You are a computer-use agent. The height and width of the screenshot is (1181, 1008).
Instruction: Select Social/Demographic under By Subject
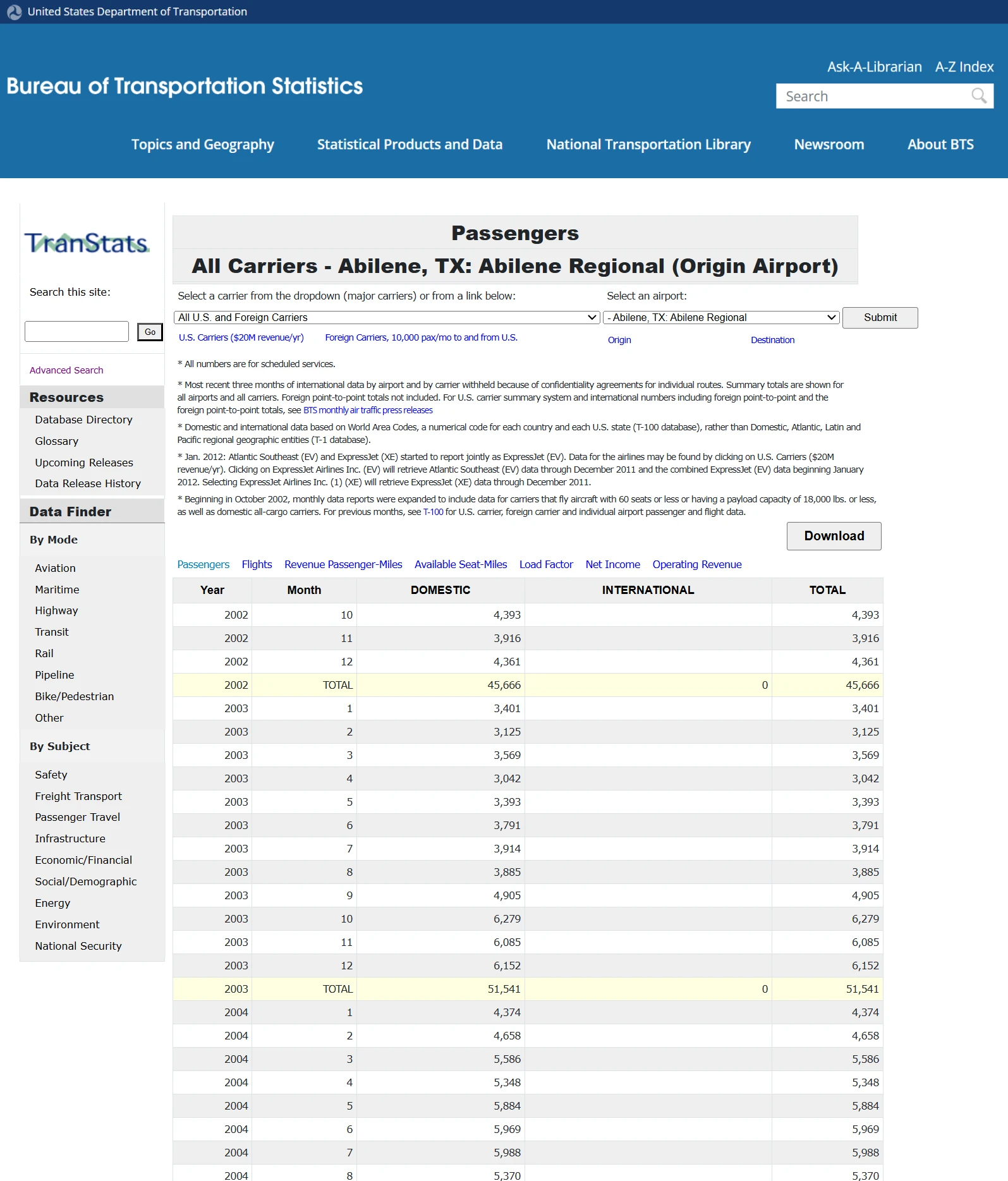click(86, 881)
